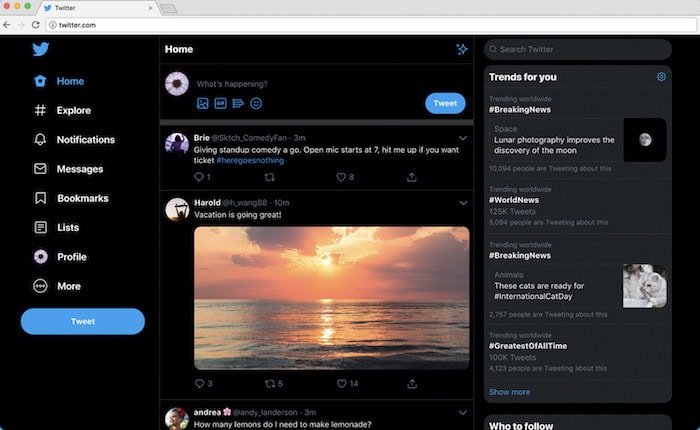The height and width of the screenshot is (430, 700).
Task: Share Brie's tweet
Action: point(412,177)
